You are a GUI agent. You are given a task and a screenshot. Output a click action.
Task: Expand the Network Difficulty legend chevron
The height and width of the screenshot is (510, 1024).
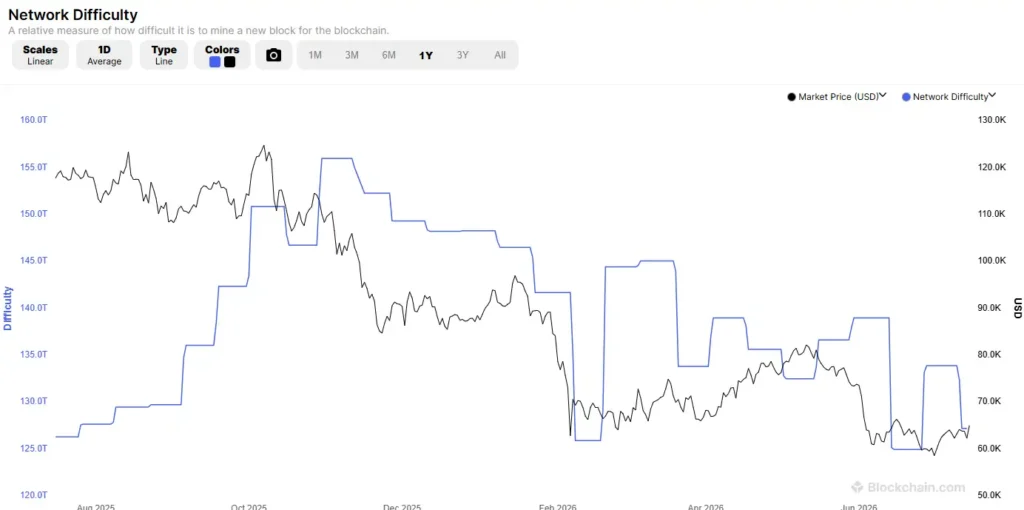992,95
